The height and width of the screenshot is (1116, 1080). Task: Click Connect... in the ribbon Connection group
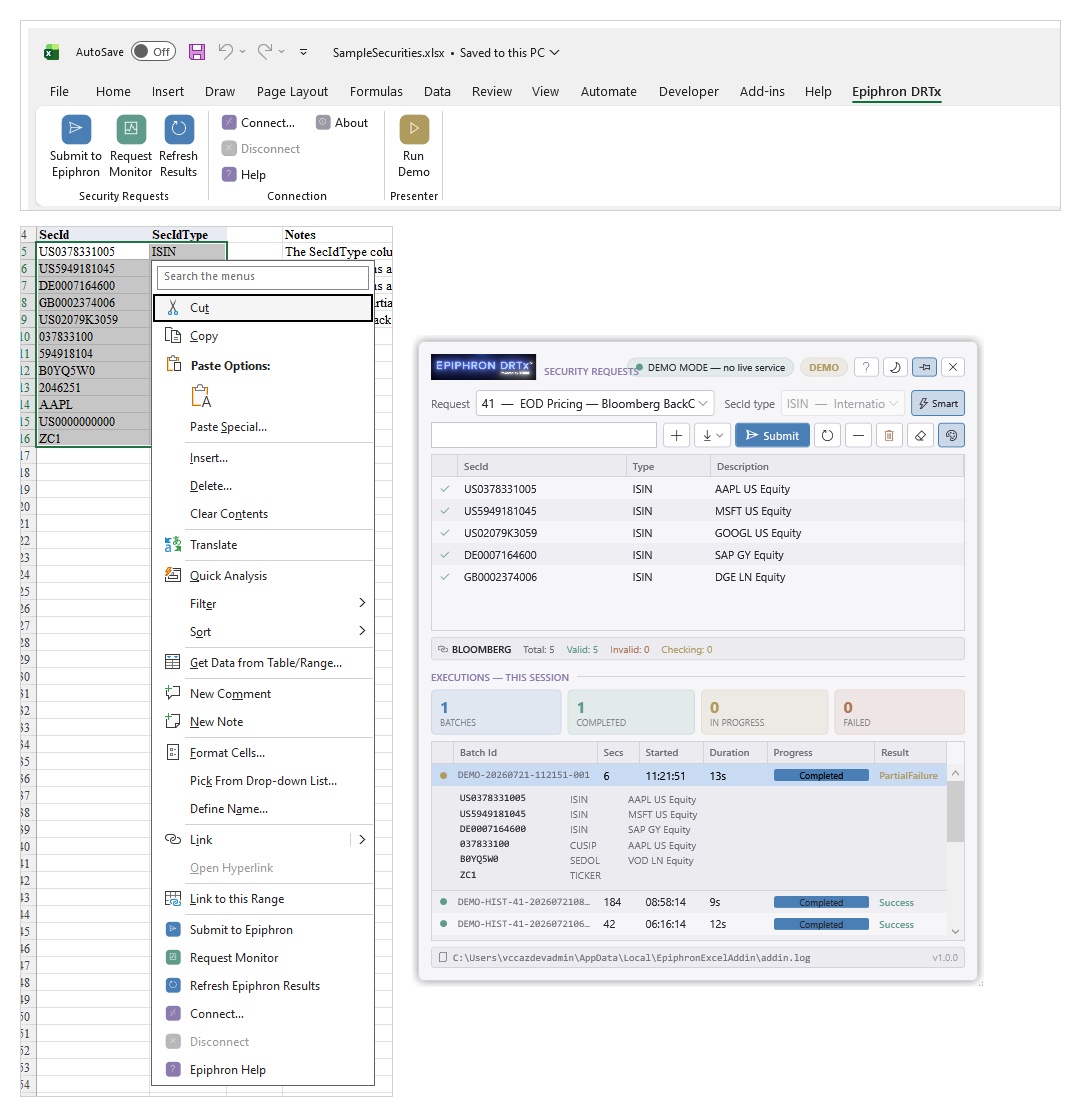258,122
